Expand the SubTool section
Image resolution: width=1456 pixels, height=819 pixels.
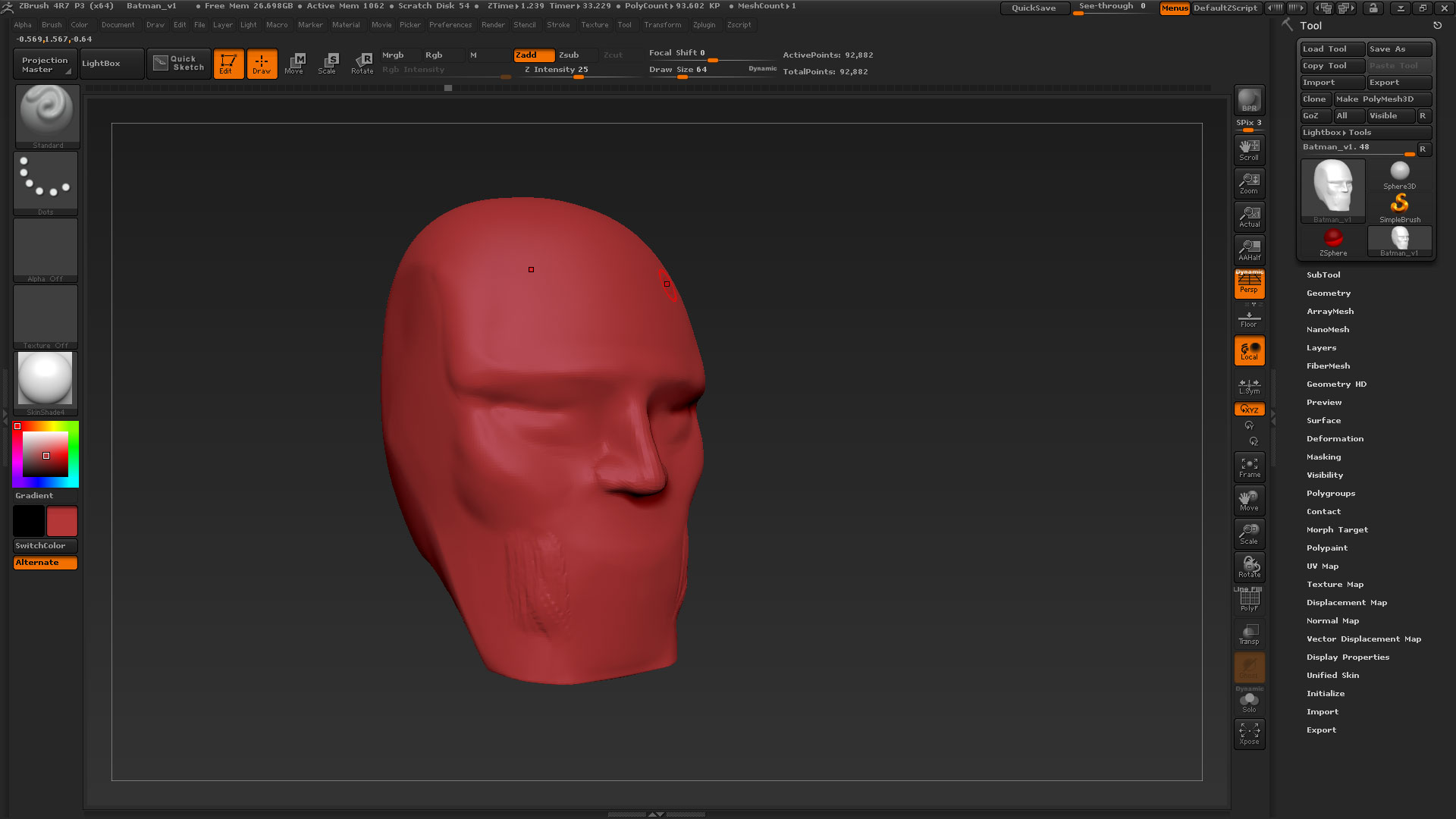click(1323, 275)
